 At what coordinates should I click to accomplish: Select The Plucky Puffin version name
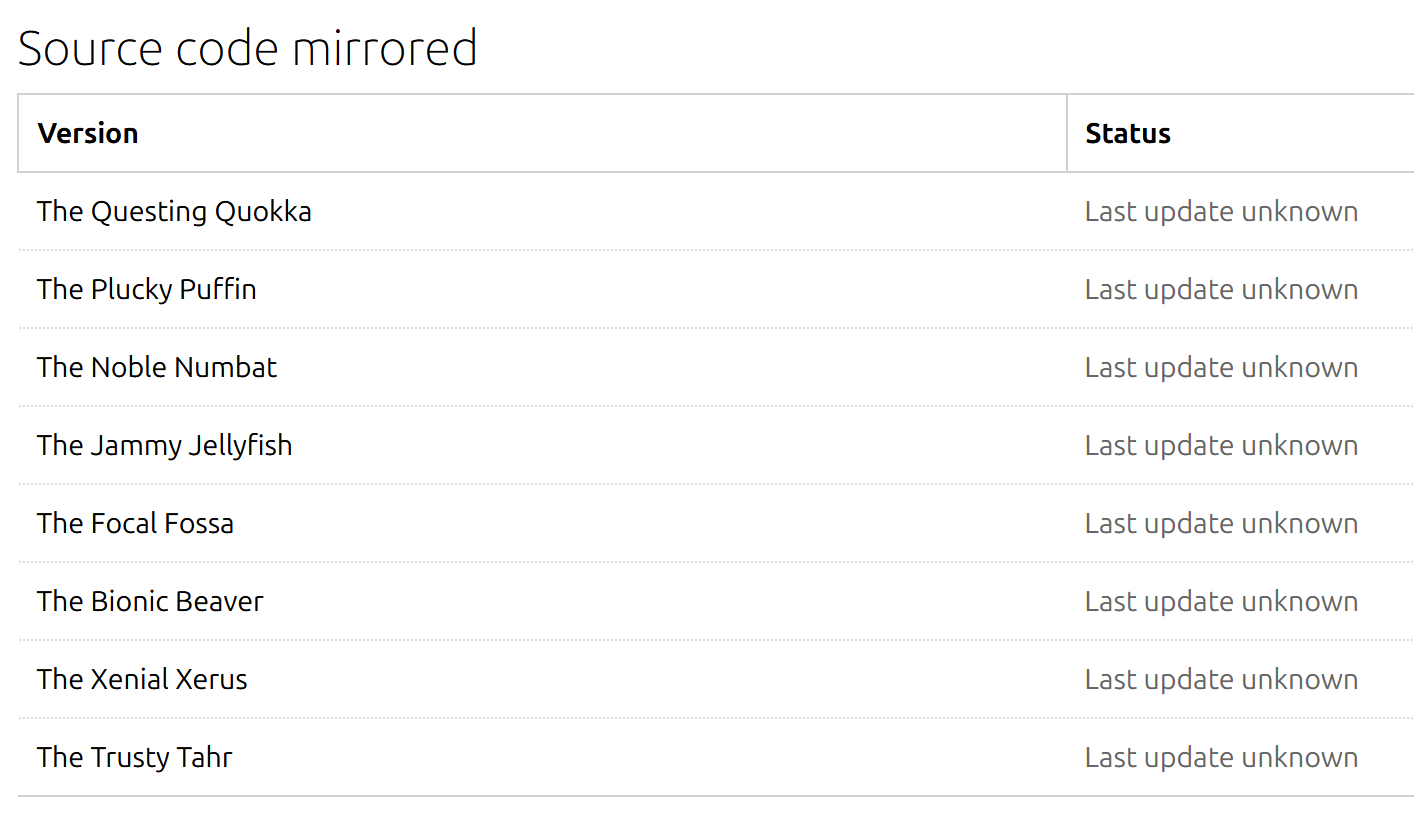tap(147, 289)
